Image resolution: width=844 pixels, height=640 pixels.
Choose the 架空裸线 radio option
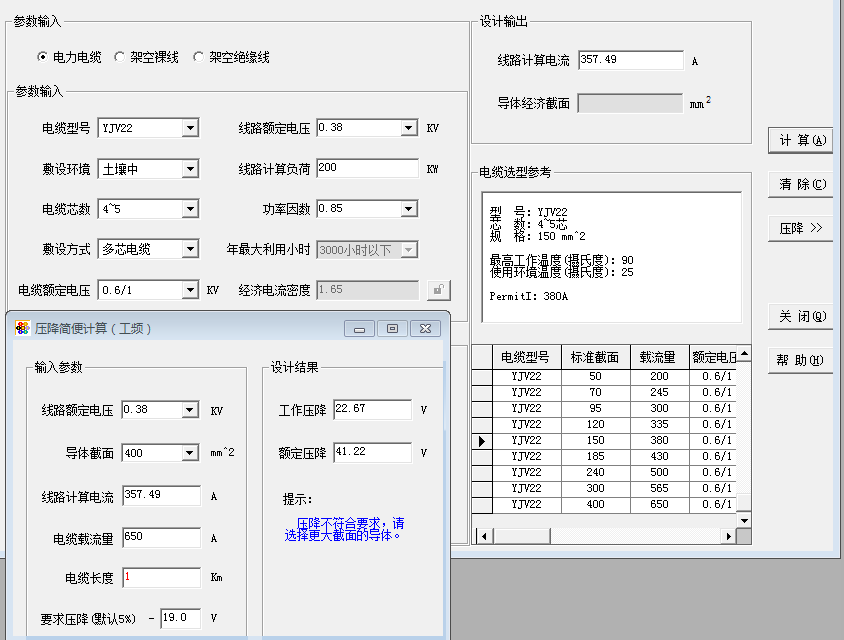[x=120, y=57]
